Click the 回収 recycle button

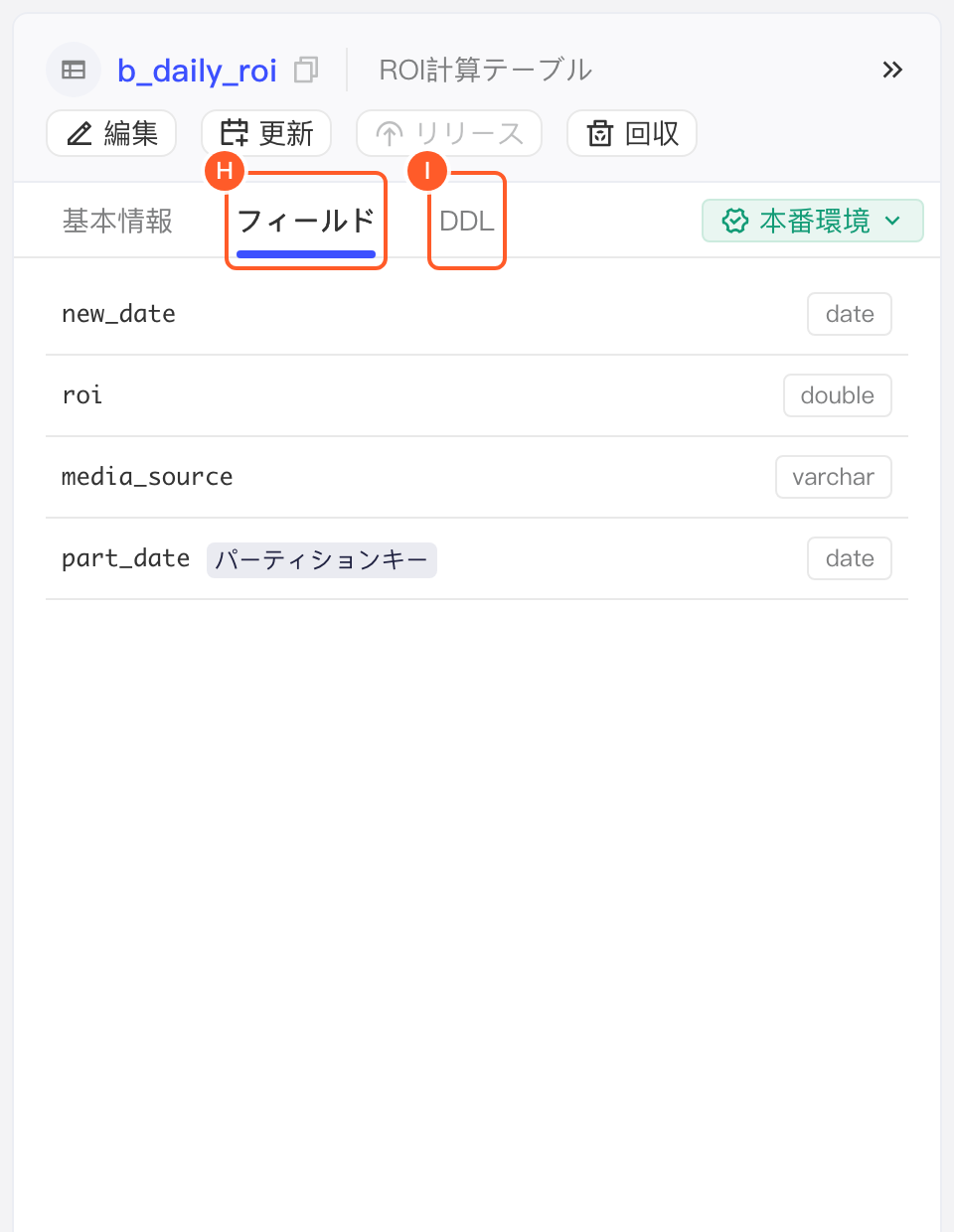[632, 133]
